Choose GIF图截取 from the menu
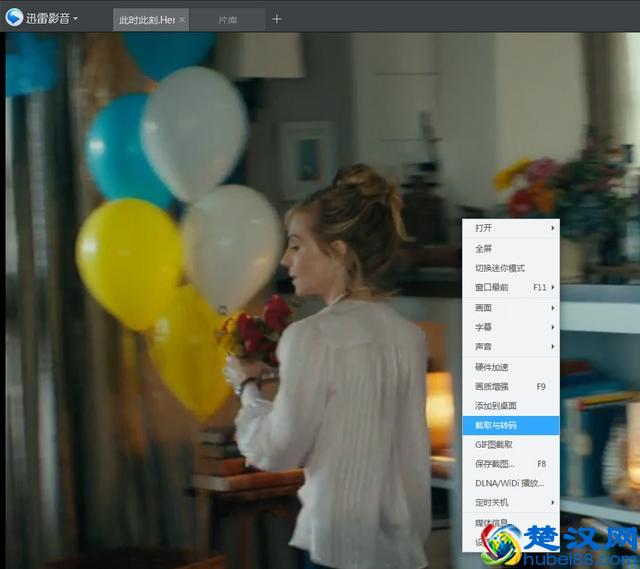 tap(510, 444)
